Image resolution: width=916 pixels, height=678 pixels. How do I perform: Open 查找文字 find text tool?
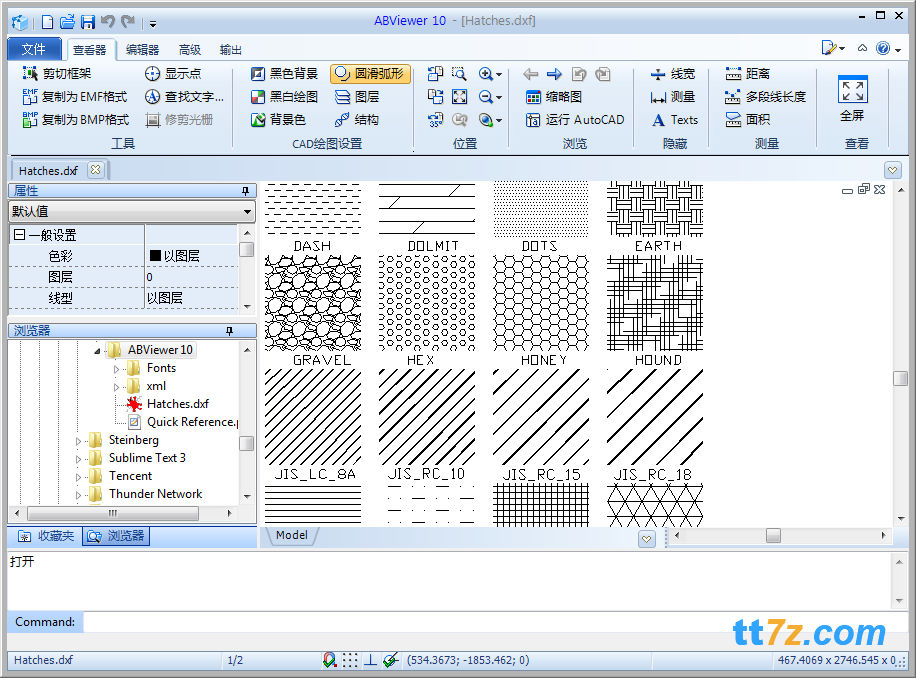click(184, 96)
